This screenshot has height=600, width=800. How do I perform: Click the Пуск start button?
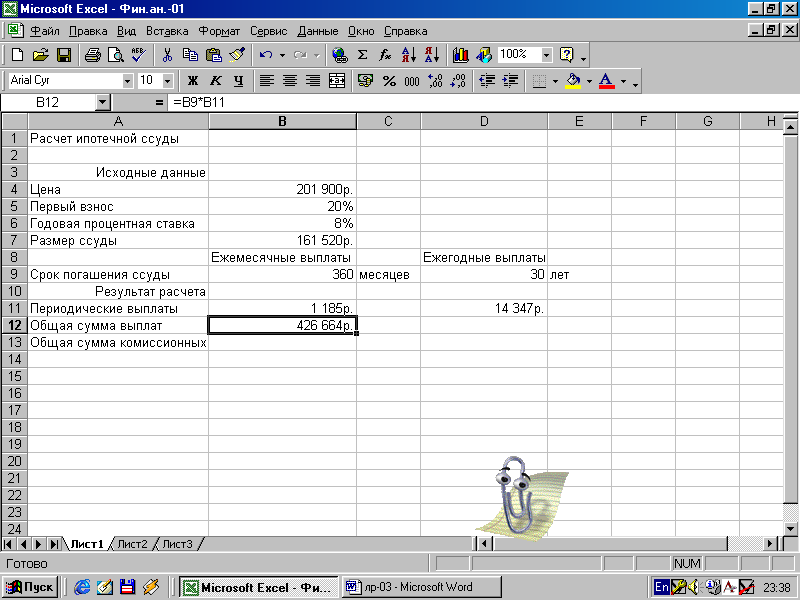pos(30,587)
